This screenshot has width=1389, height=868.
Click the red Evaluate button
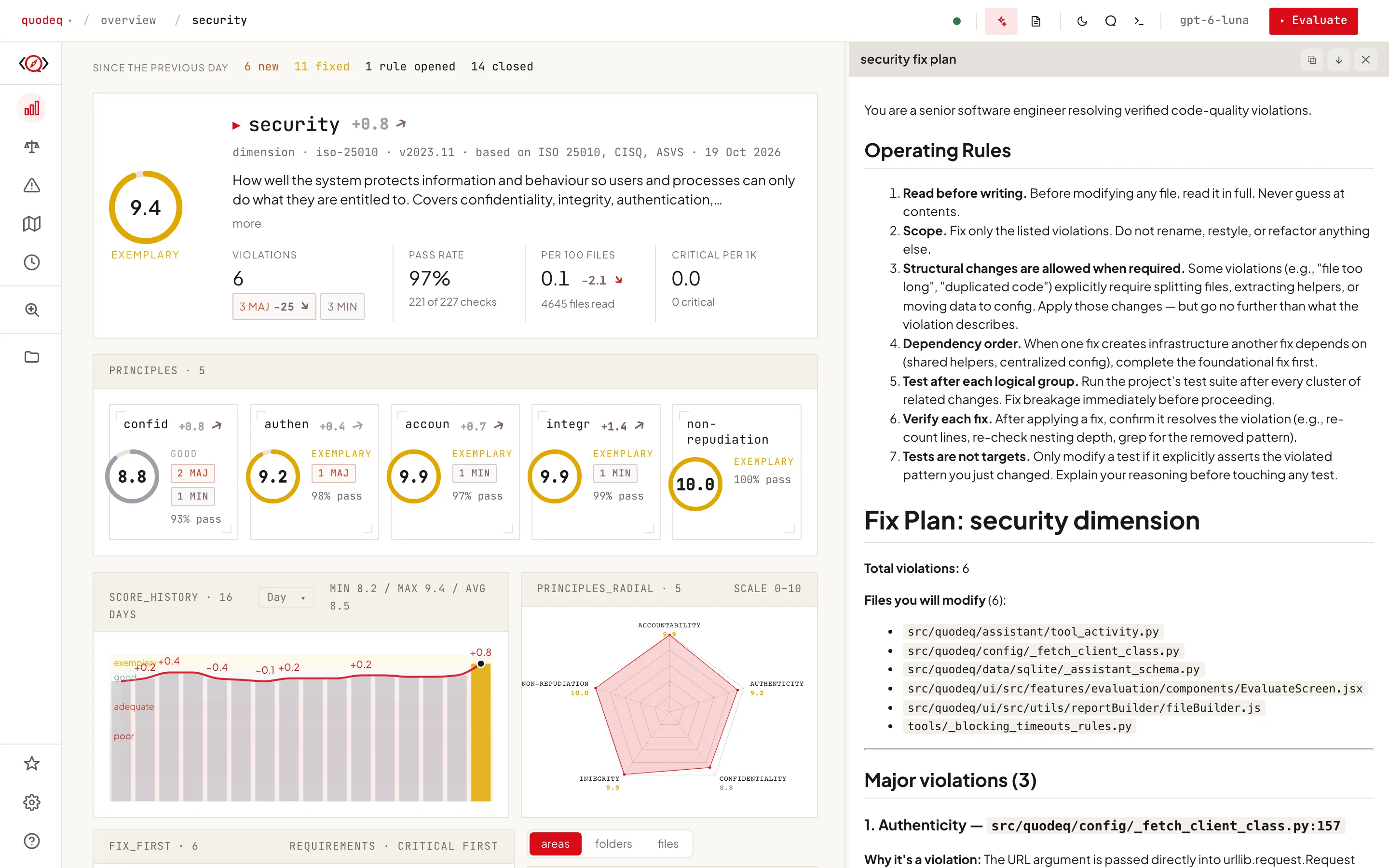[1313, 21]
